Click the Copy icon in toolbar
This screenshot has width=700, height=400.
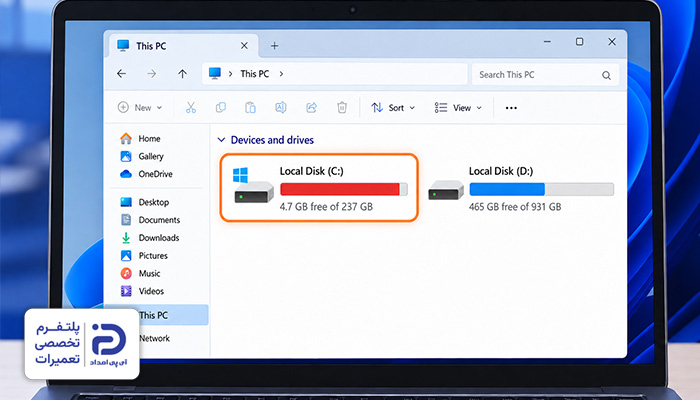(x=221, y=108)
